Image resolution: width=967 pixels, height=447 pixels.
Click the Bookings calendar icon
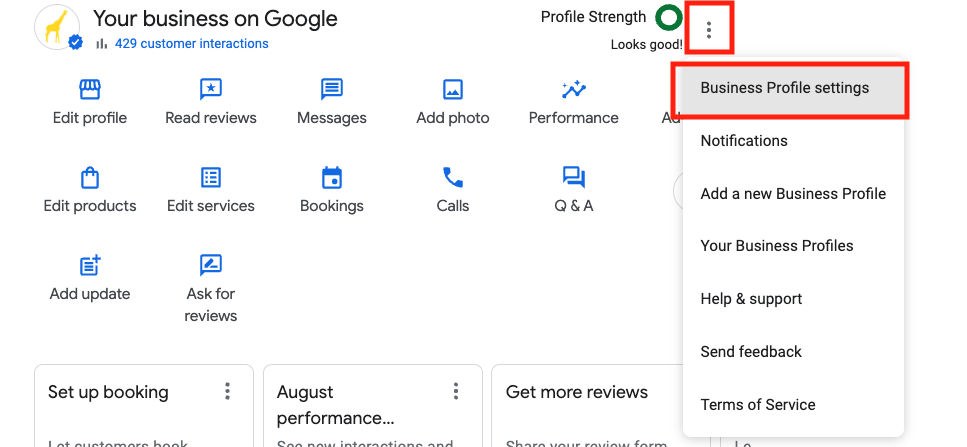(332, 178)
